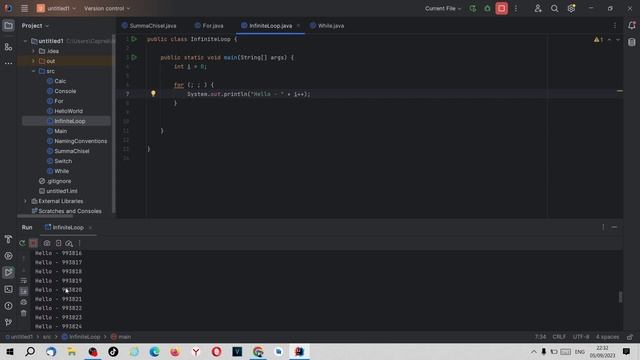Run class from gutter arrow at line 1

[134, 39]
